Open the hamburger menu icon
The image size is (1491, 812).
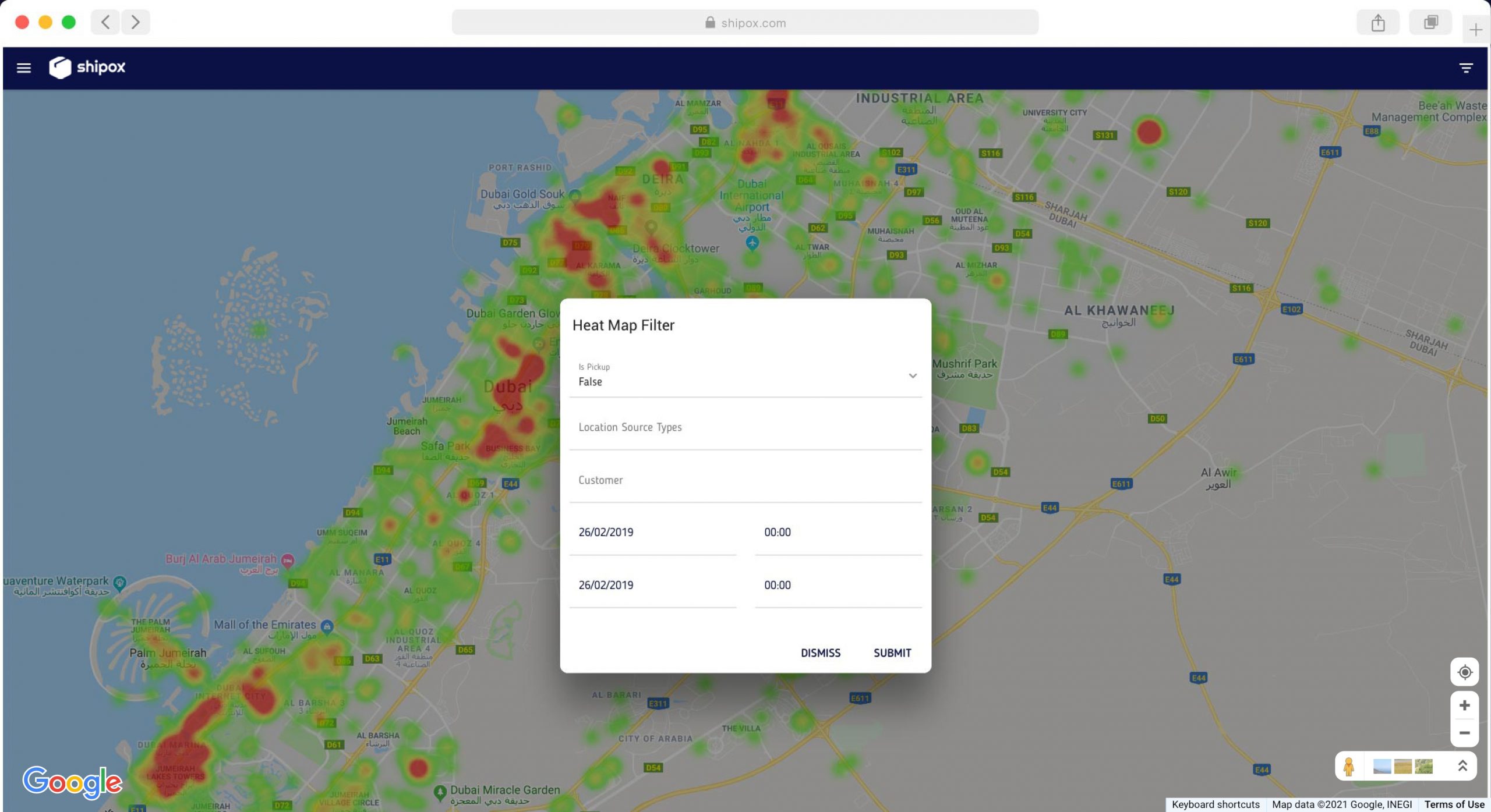click(24, 67)
